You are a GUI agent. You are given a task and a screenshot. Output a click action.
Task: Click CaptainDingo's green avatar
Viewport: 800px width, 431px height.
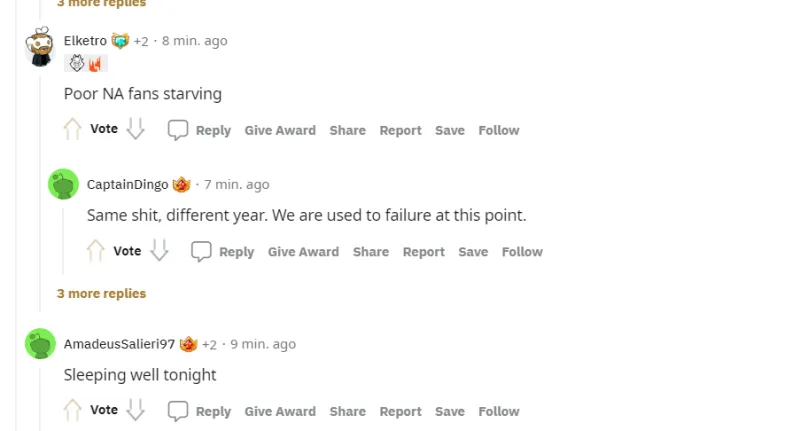63,185
